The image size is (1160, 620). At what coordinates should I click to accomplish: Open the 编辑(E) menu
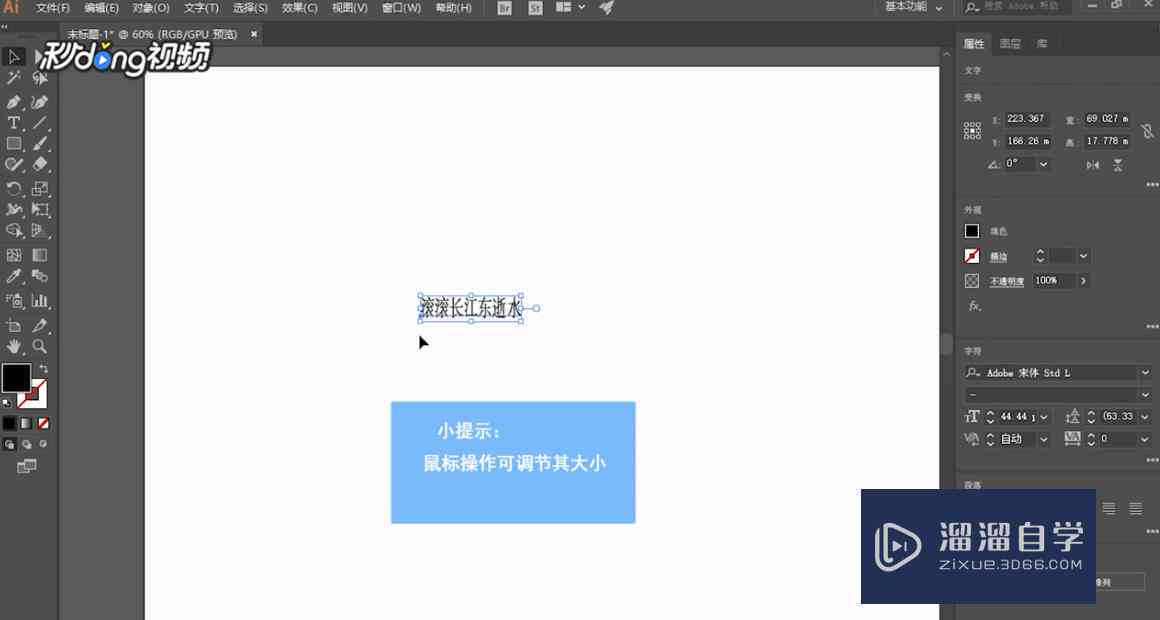(101, 8)
